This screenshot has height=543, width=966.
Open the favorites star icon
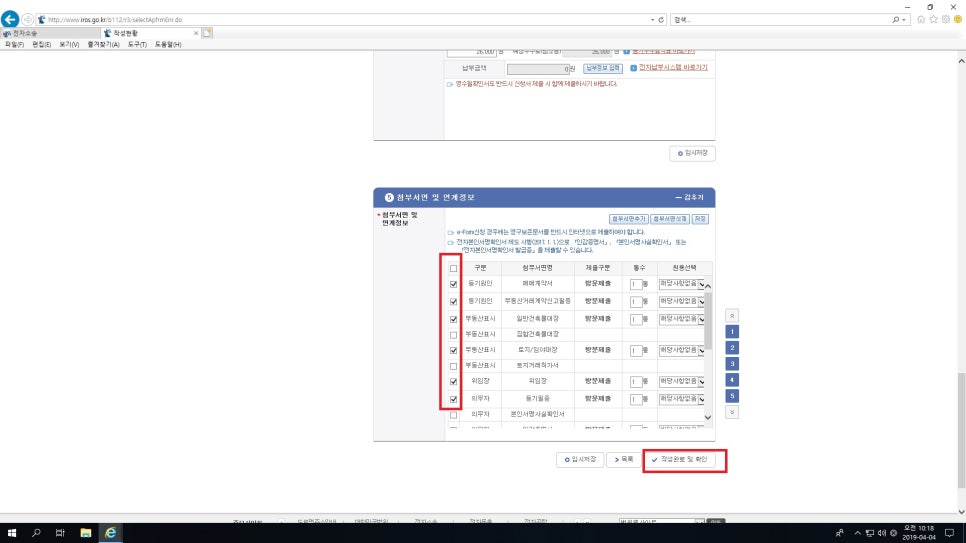point(933,19)
